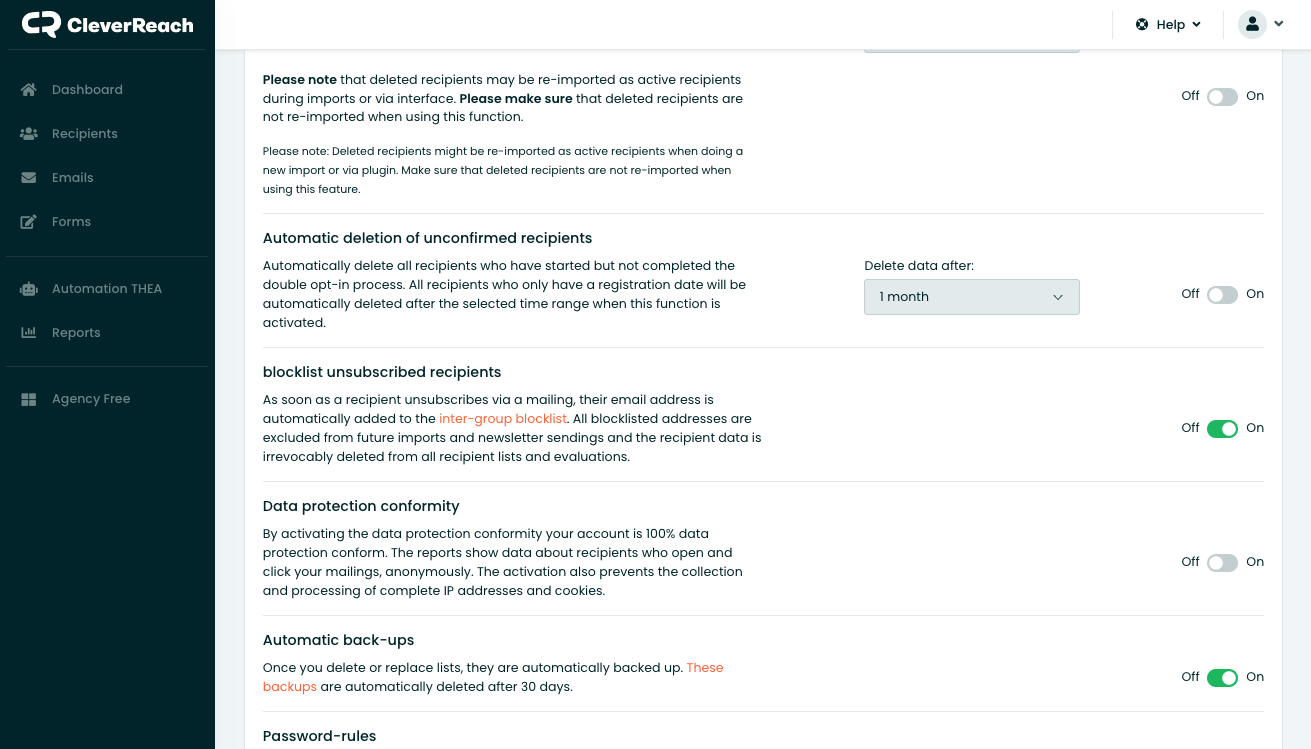
Task: Turn on Data protection conformity toggle
Action: point(1222,562)
